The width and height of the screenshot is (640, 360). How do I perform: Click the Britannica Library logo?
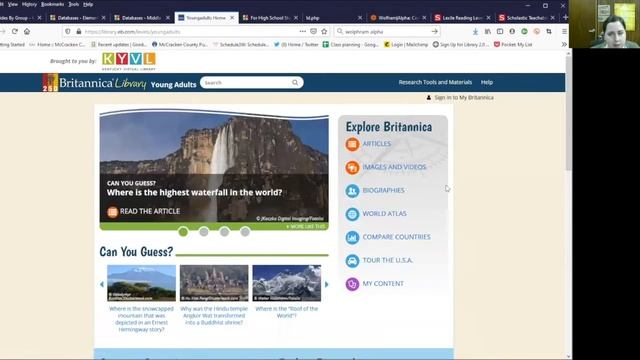(94, 83)
